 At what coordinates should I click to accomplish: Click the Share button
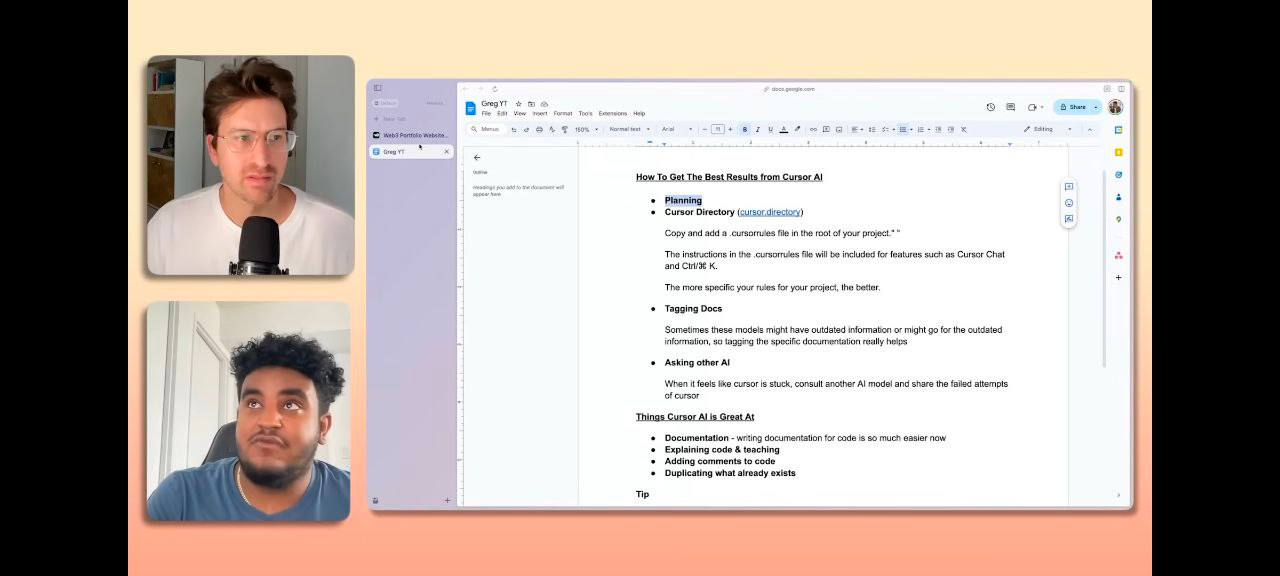point(1072,107)
